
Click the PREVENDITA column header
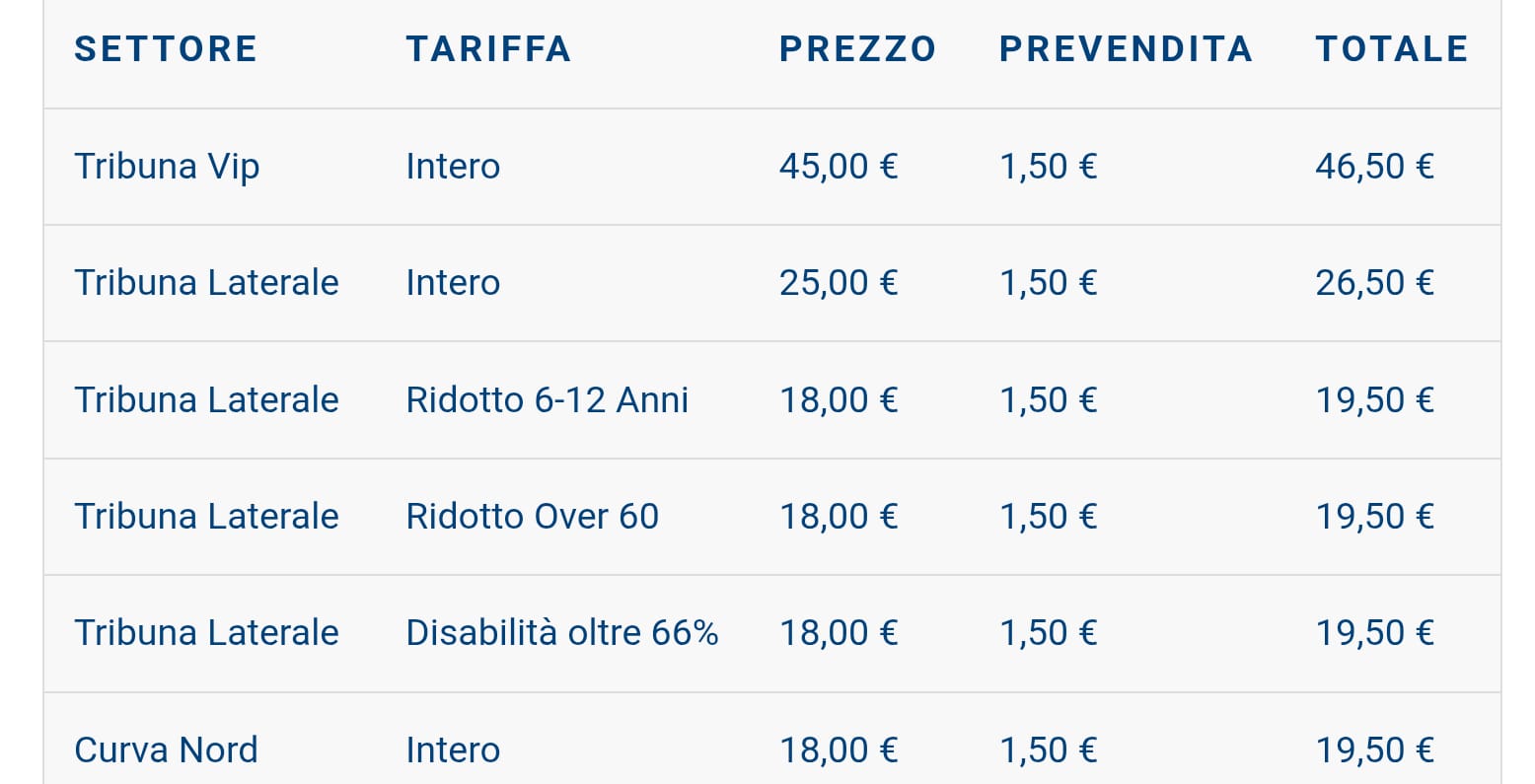pyautogui.click(x=1126, y=49)
